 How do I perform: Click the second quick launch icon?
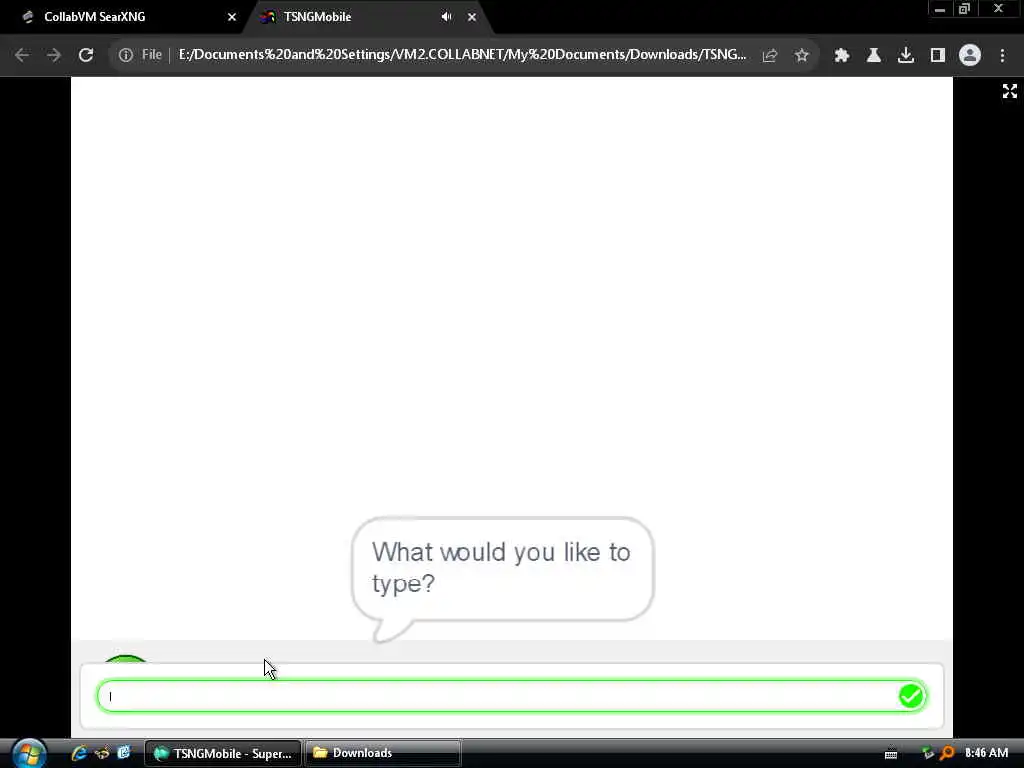pos(102,753)
